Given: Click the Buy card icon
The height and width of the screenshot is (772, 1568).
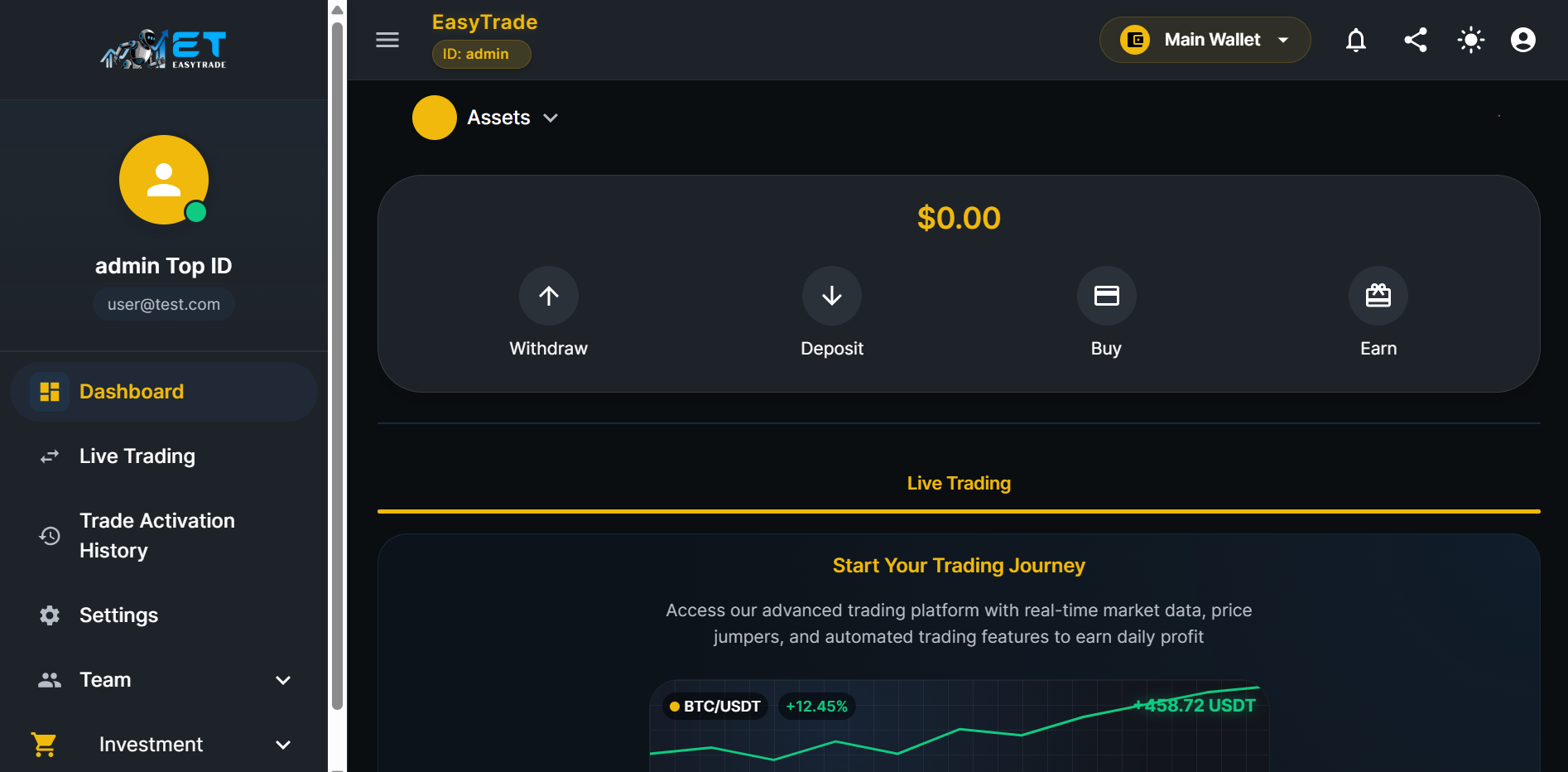Looking at the screenshot, I should [1106, 296].
